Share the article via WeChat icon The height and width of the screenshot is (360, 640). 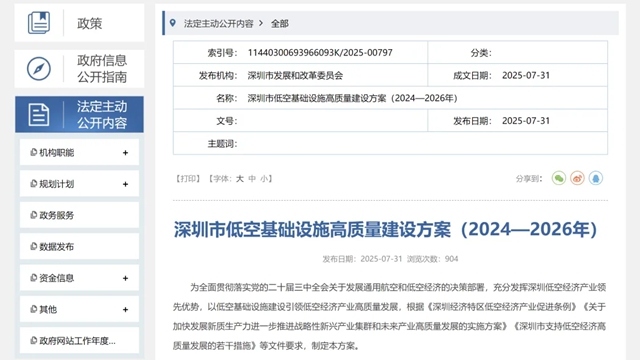(559, 178)
